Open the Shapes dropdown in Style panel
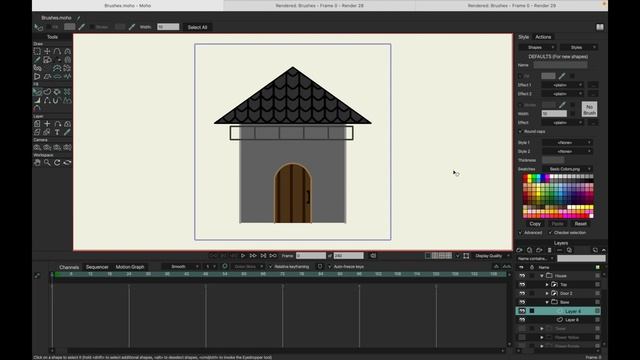The width and height of the screenshot is (640, 360). click(537, 47)
